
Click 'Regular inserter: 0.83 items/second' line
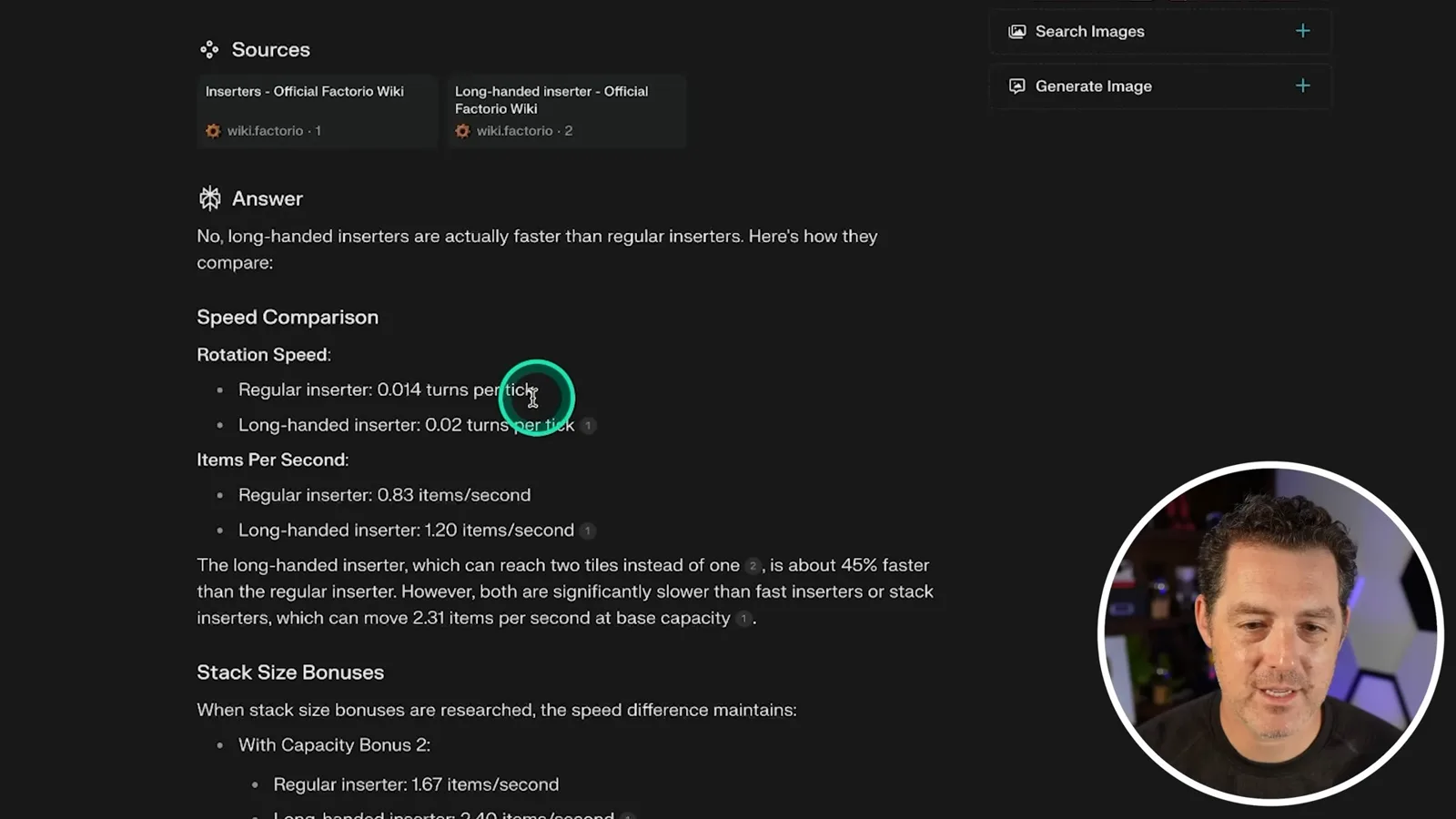click(x=384, y=495)
